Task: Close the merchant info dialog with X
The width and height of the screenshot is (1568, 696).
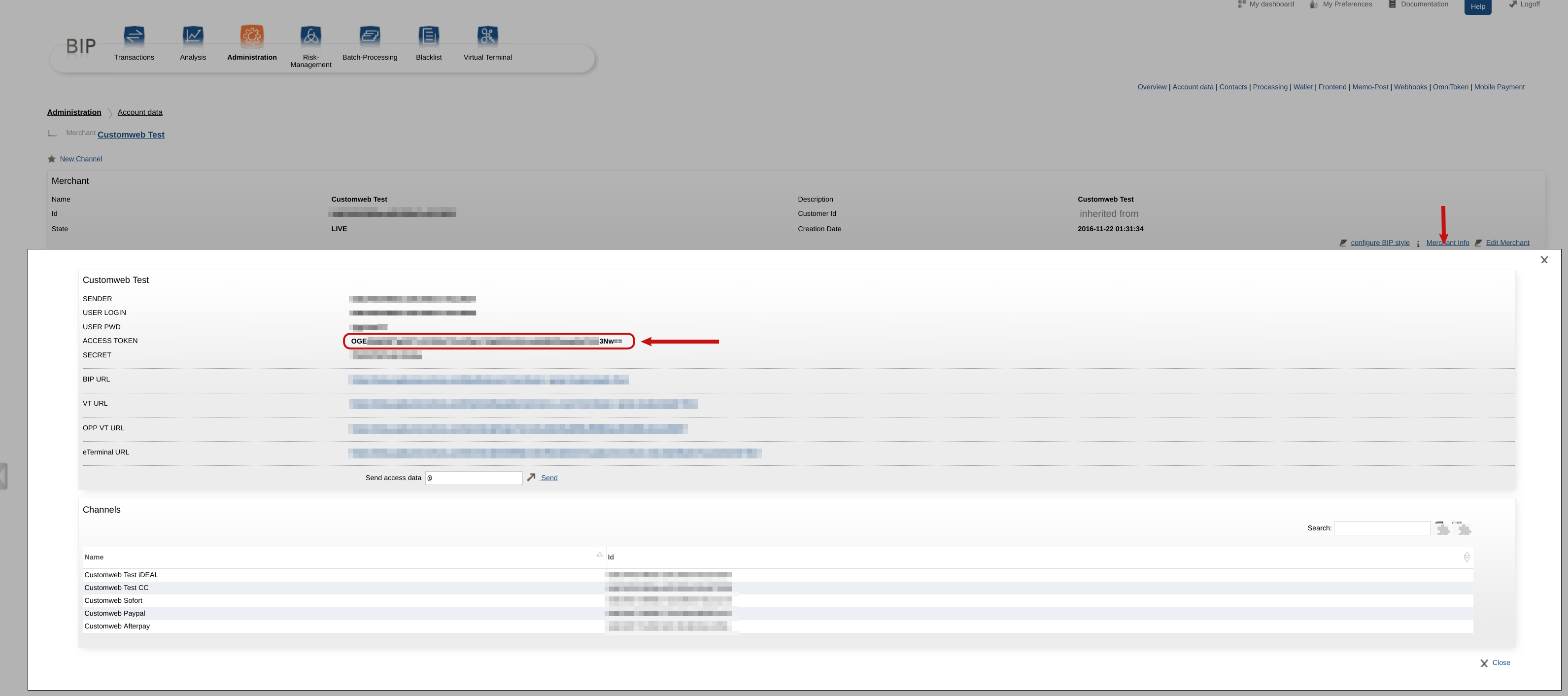Action: tap(1544, 260)
